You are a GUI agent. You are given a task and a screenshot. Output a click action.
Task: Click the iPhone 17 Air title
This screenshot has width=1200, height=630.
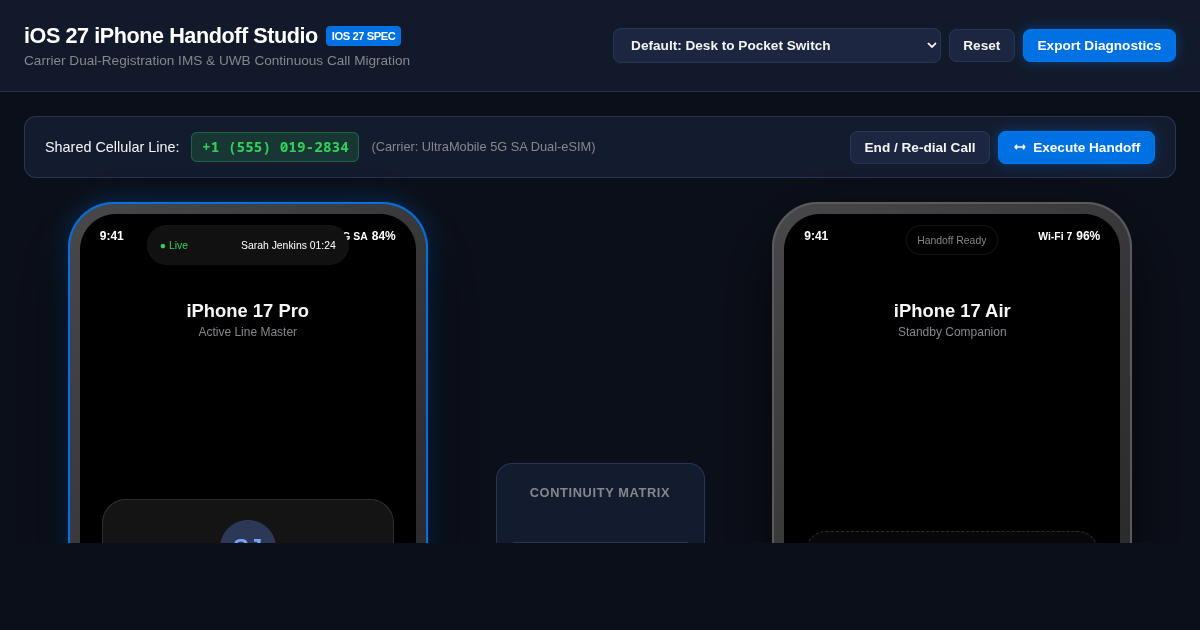pos(952,311)
